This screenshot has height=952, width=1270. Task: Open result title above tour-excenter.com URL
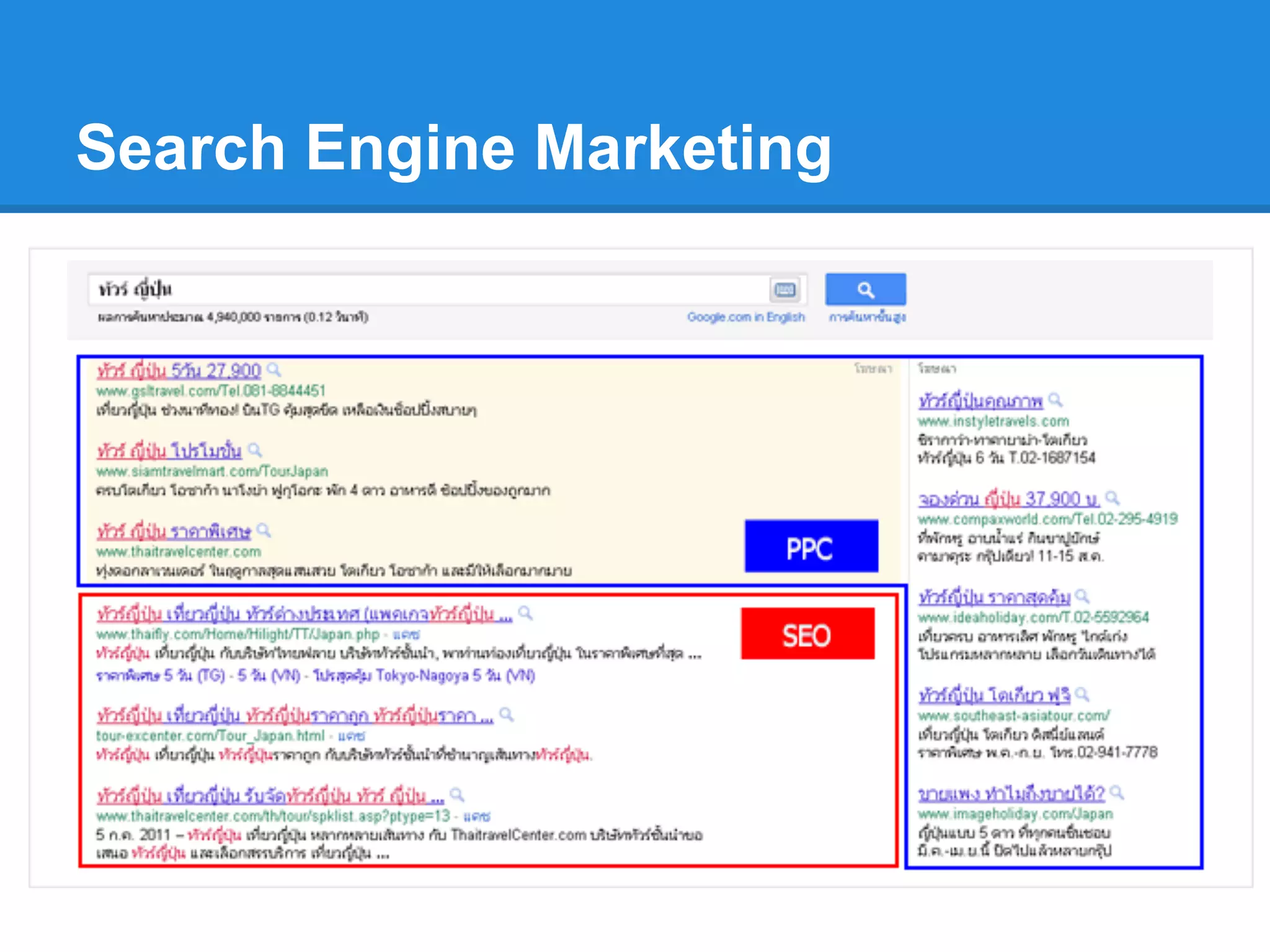pyautogui.click(x=295, y=716)
